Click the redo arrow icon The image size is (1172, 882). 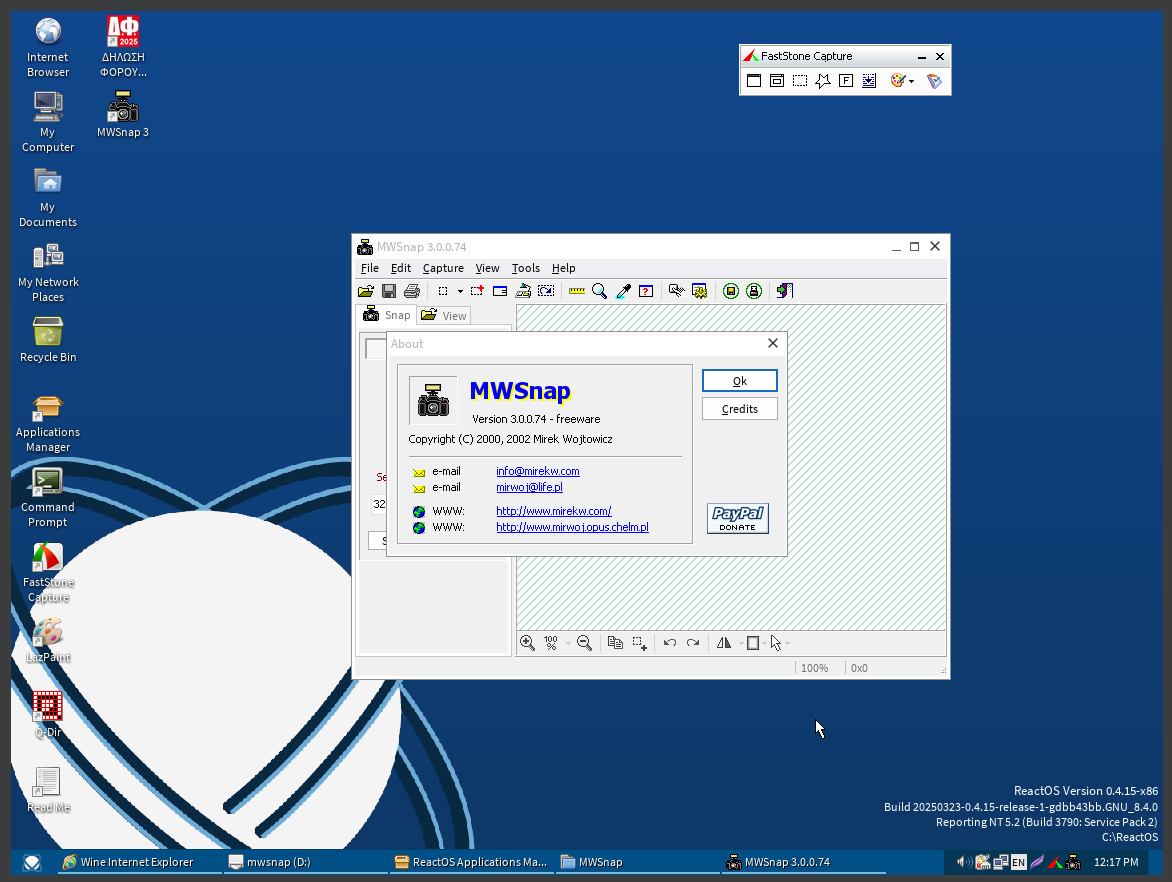click(693, 643)
